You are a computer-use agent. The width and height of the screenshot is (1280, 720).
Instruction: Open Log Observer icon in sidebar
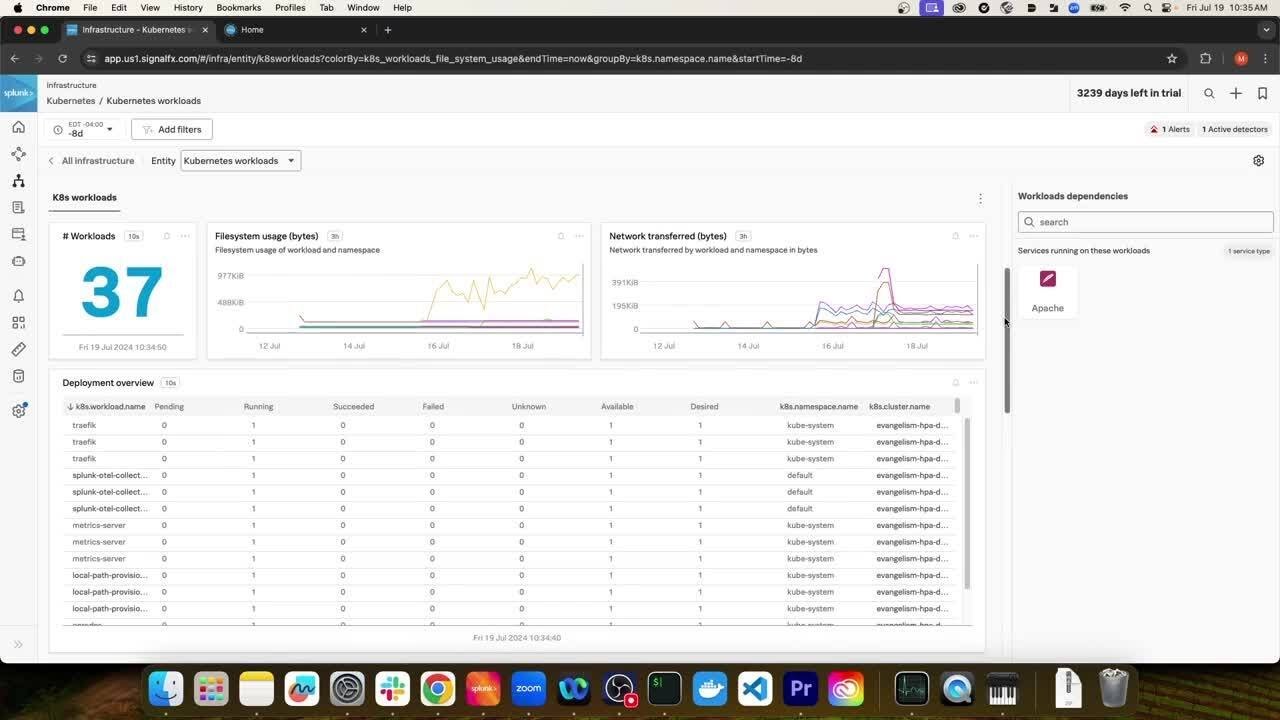[x=18, y=207]
